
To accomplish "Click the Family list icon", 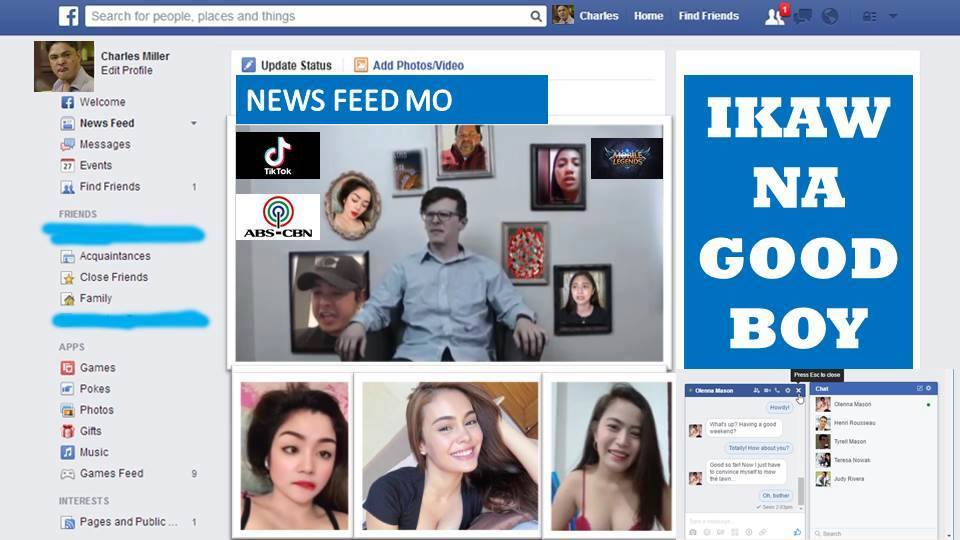I will coord(67,299).
